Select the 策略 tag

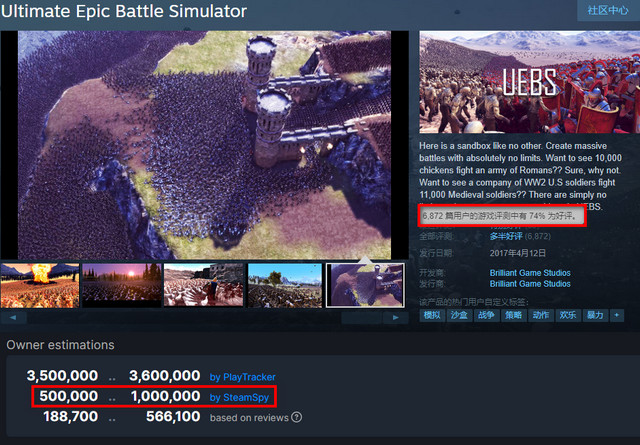coord(513,315)
